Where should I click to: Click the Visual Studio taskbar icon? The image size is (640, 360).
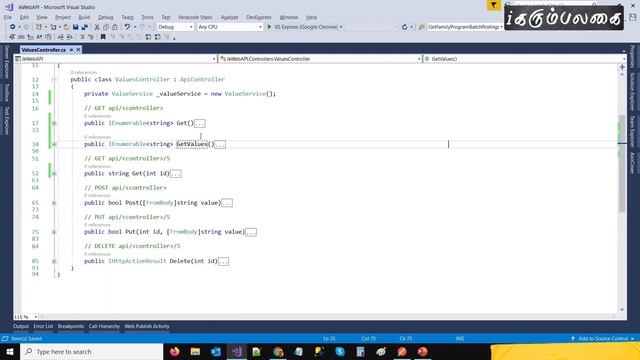(237, 352)
